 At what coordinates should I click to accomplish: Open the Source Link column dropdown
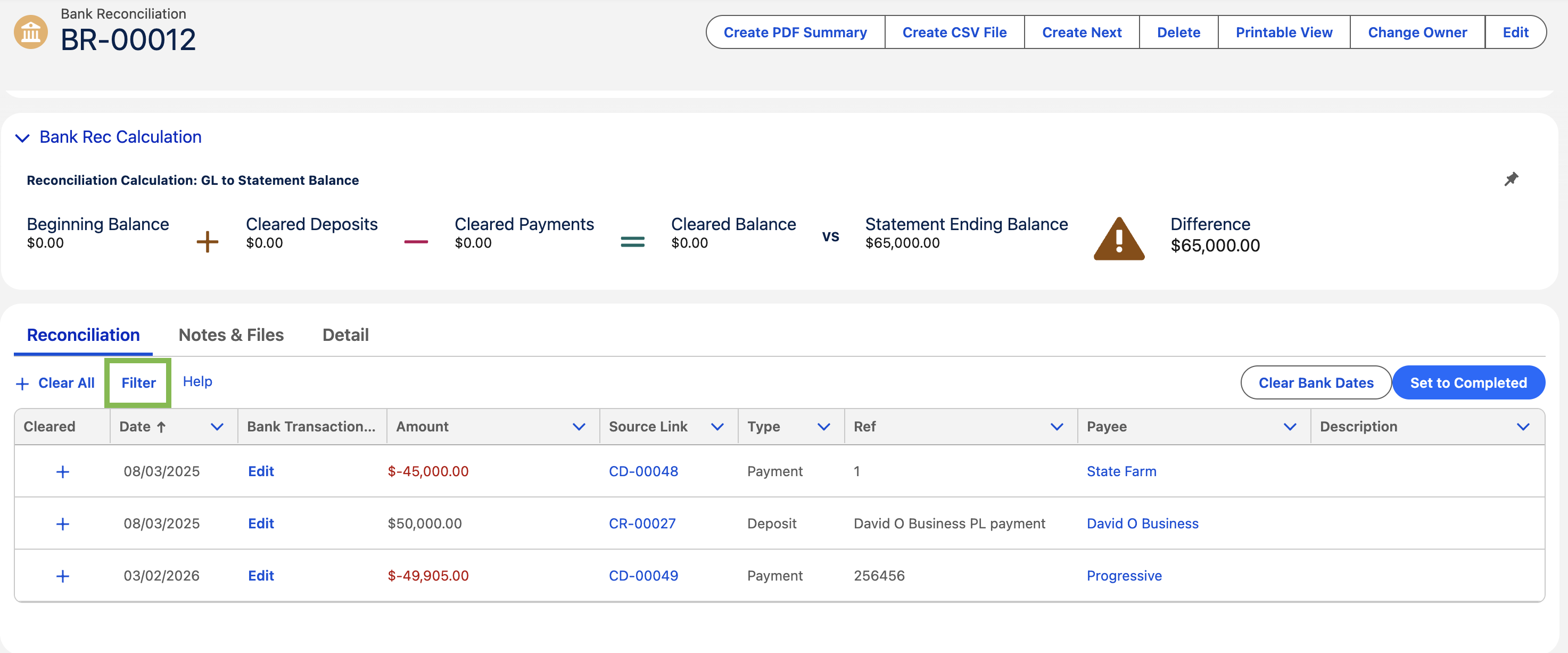tap(717, 427)
